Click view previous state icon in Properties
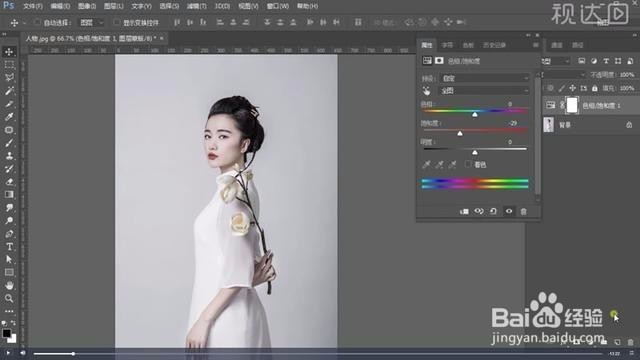The height and width of the screenshot is (360, 640). pyautogui.click(x=479, y=211)
